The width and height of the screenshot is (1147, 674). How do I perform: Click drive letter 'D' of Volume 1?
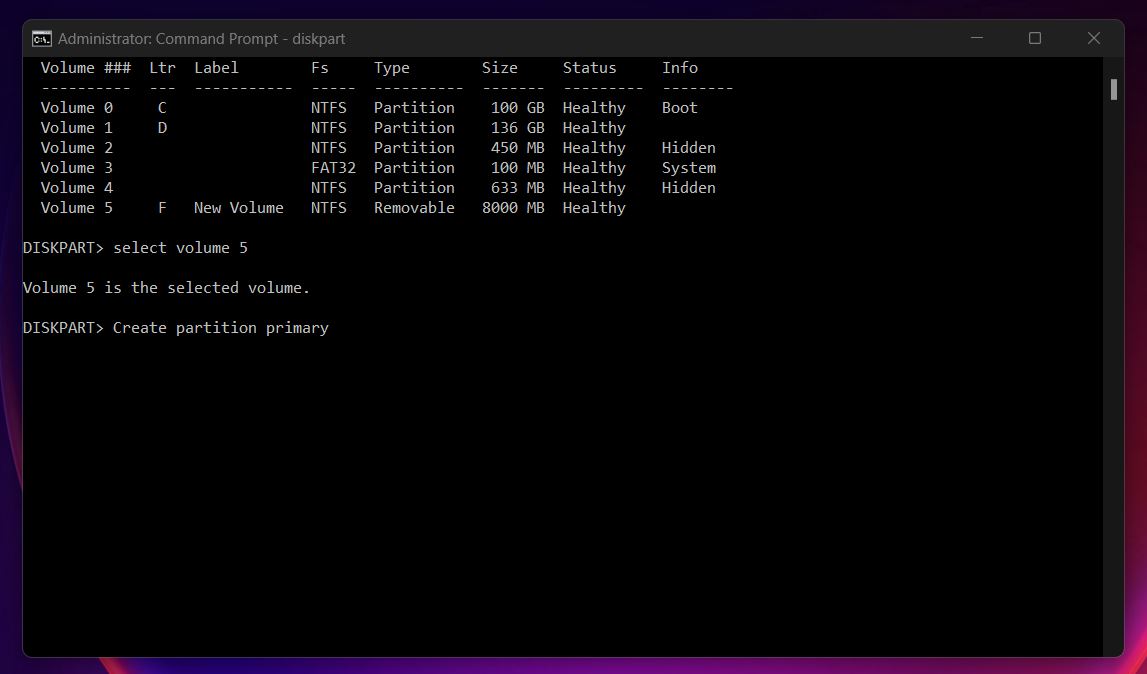click(x=162, y=128)
